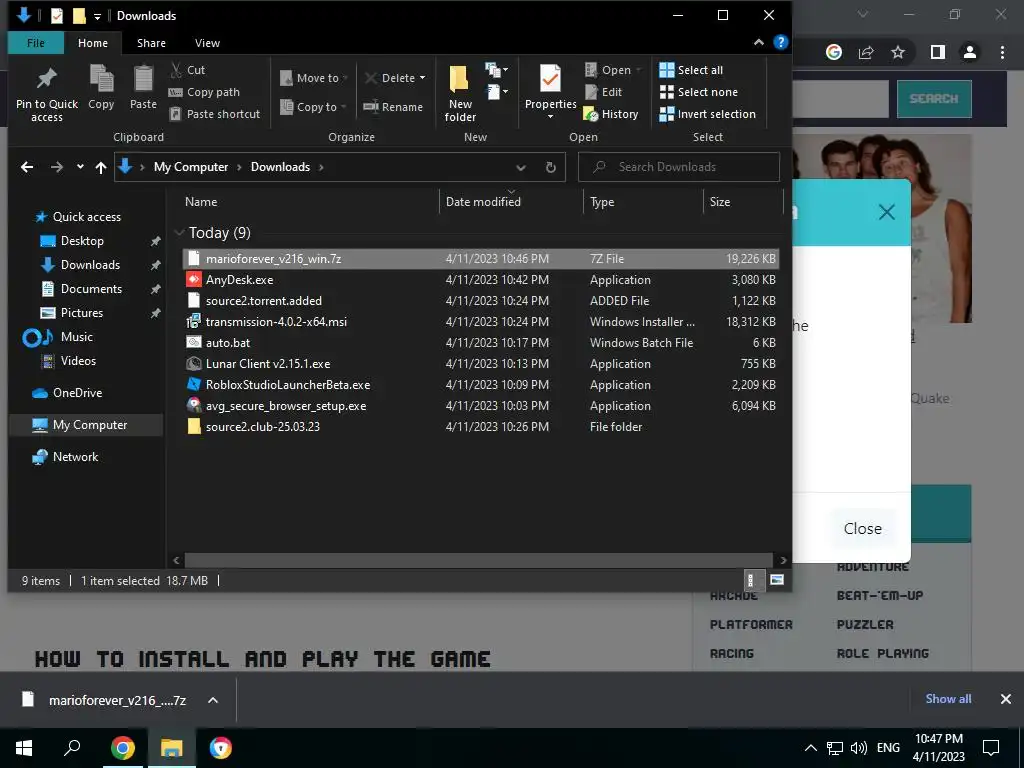Open Platformer category link on website
Image resolution: width=1024 pixels, height=768 pixels.
(x=751, y=625)
